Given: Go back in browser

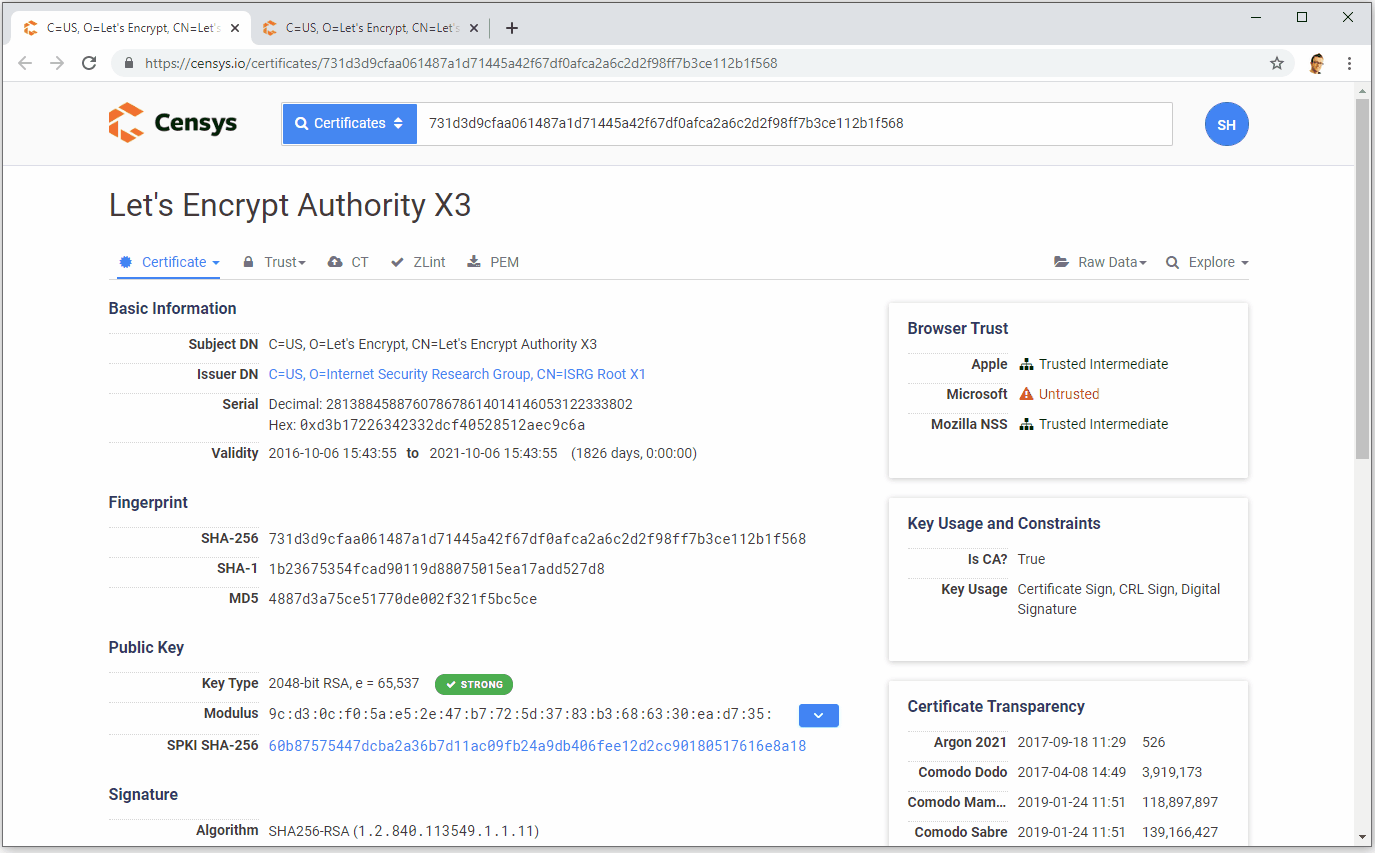Looking at the screenshot, I should 25,63.
